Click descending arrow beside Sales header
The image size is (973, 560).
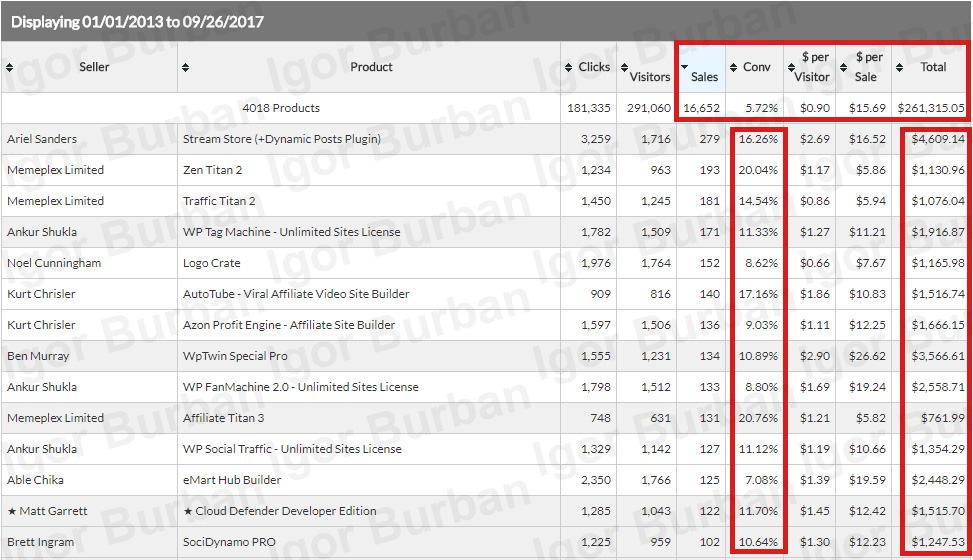tap(685, 67)
